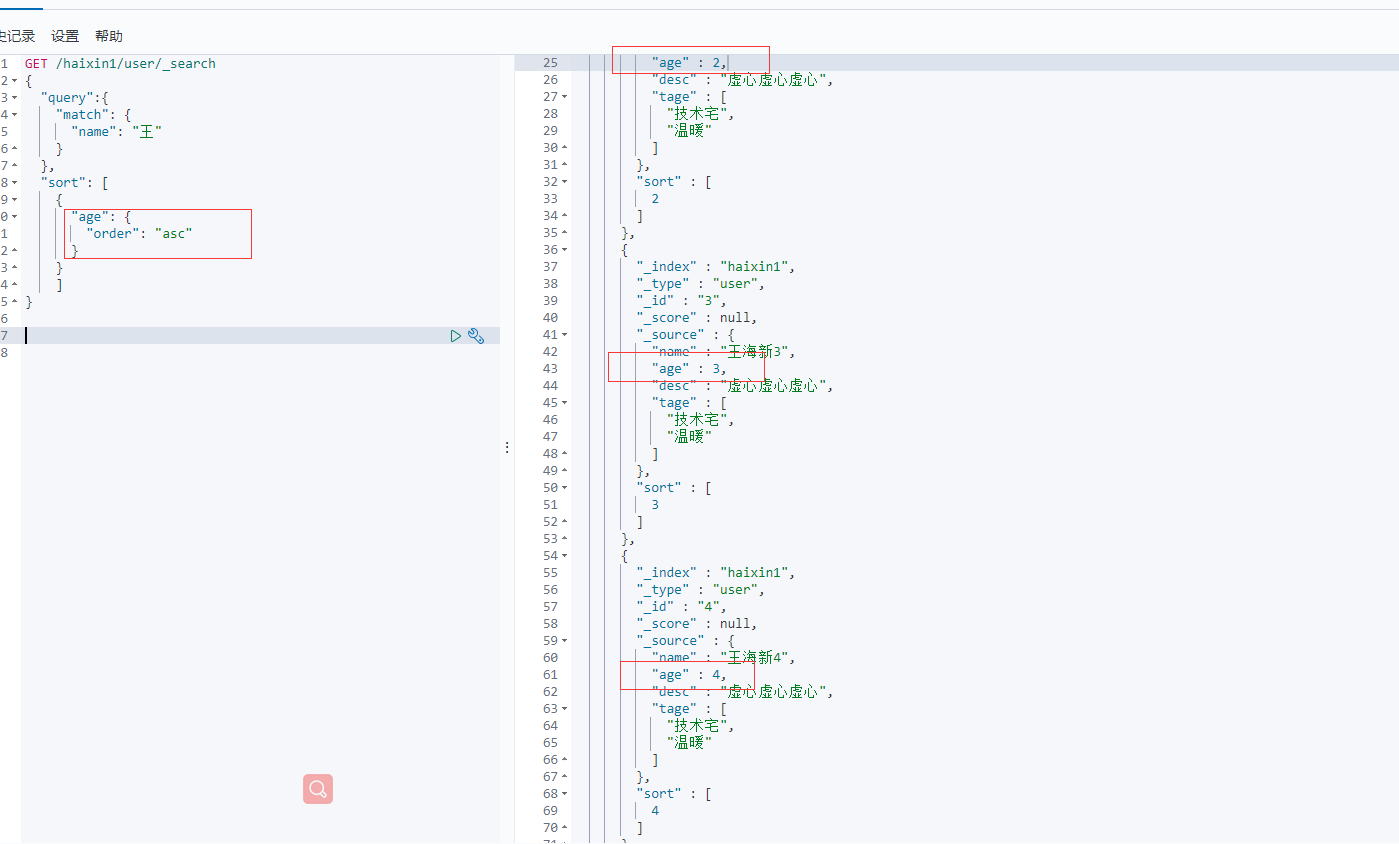Open the 设置 menu

coord(65,36)
